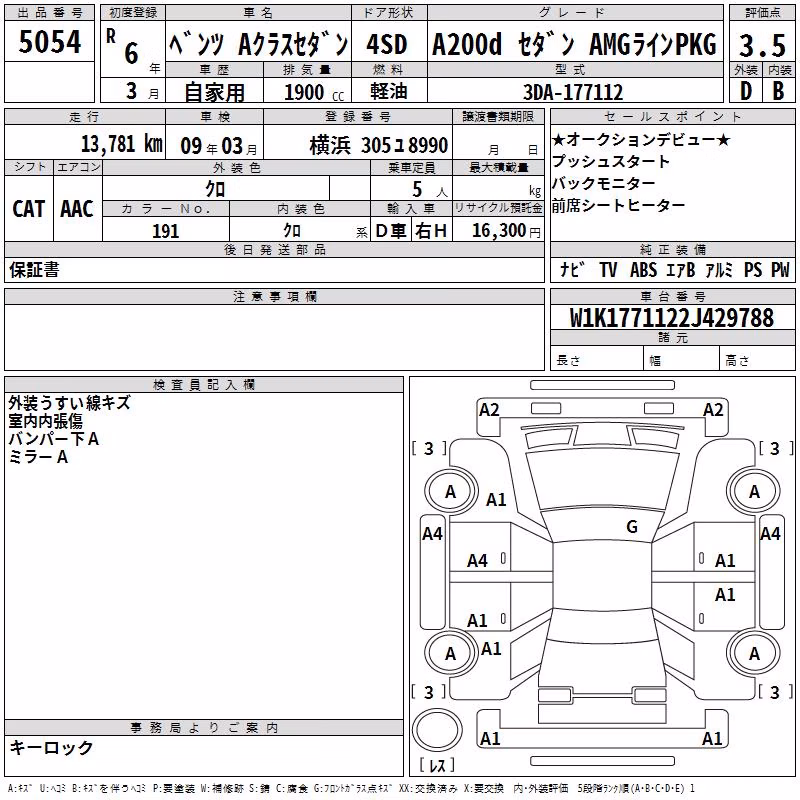Select left front door A4 mark
The width and height of the screenshot is (800, 800).
click(478, 561)
